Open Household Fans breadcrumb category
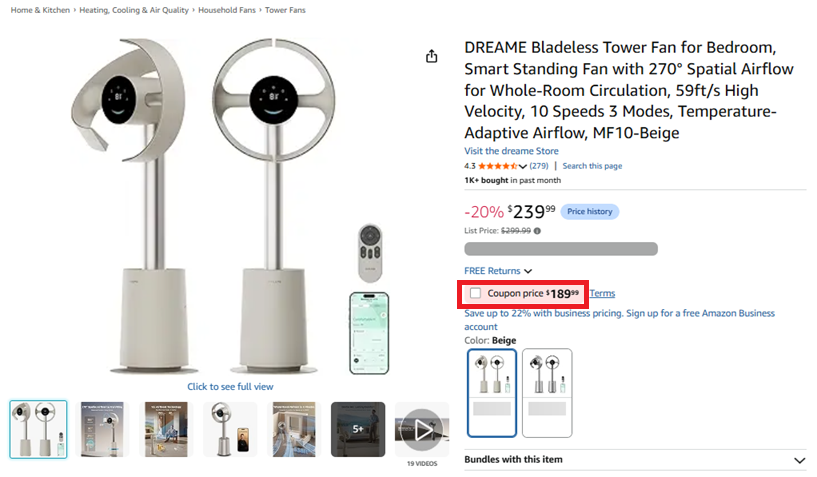The image size is (817, 477). [227, 10]
